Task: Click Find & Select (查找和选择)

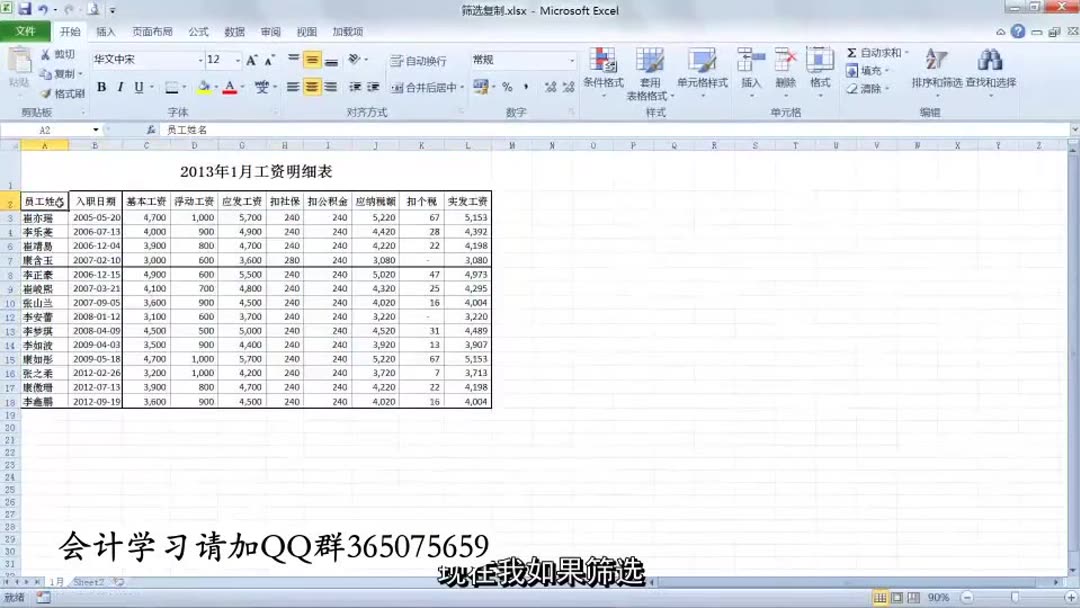Action: [990, 70]
